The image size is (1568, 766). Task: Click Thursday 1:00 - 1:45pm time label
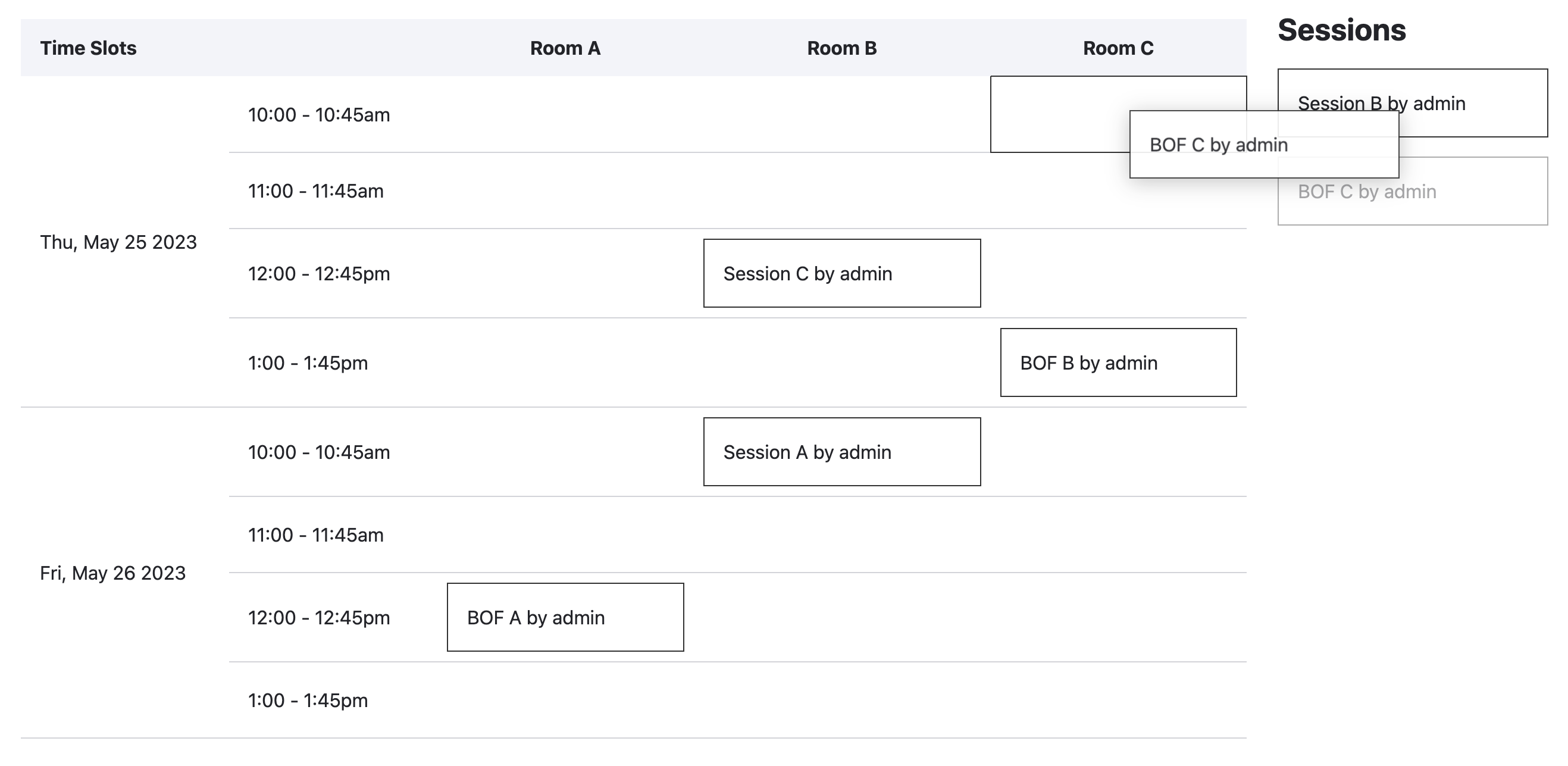(x=308, y=363)
